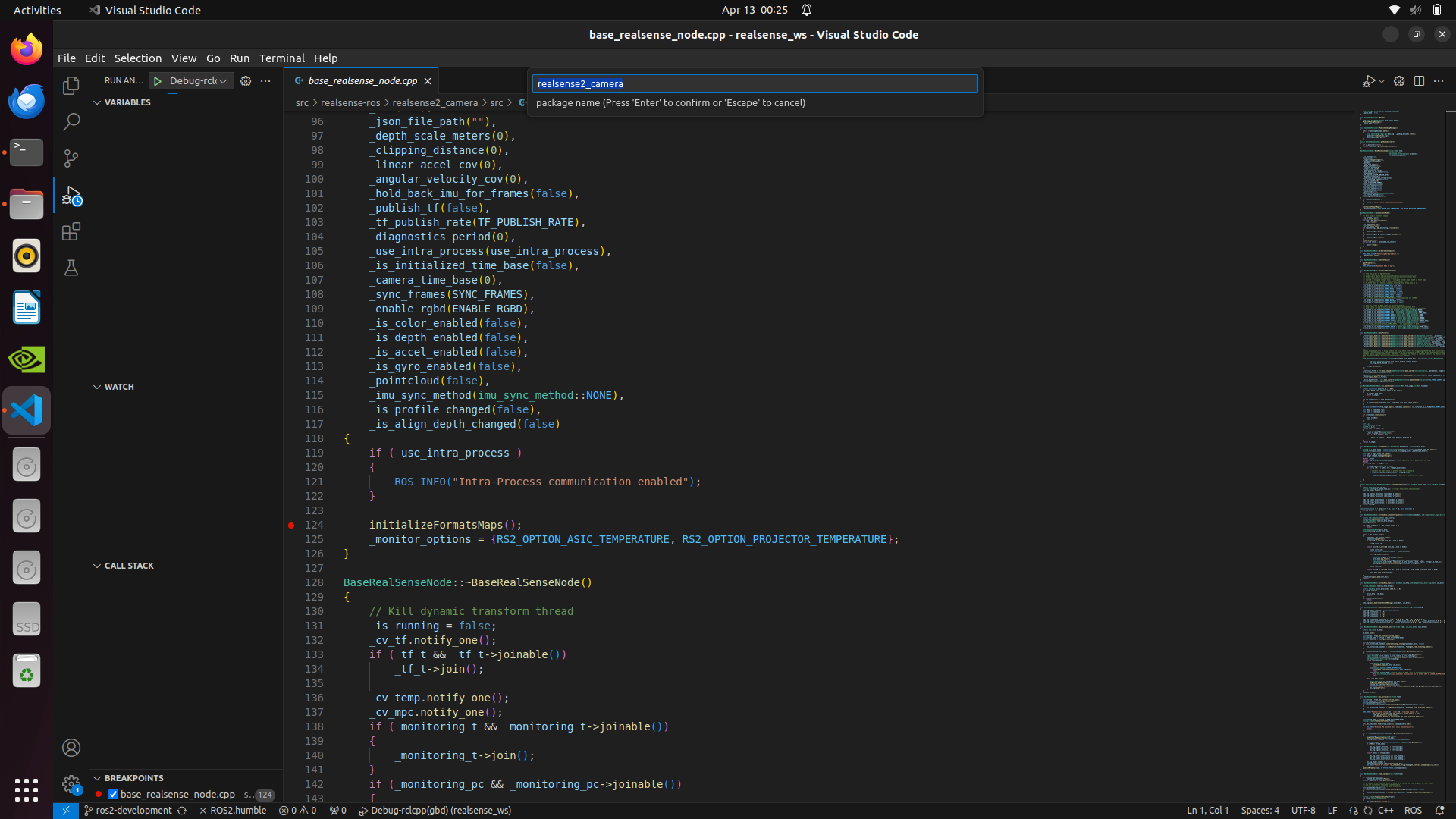1456x819 pixels.
Task: Click the C++ configuration braces icon in status bar
Action: [x=1354, y=811]
